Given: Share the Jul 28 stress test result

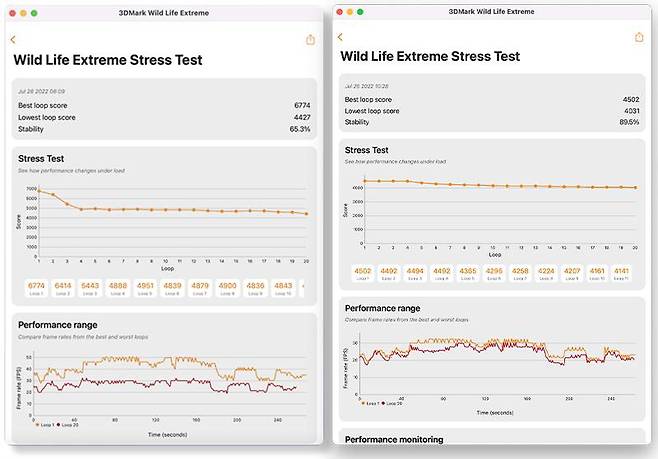Looking at the screenshot, I should pyautogui.click(x=311, y=40).
